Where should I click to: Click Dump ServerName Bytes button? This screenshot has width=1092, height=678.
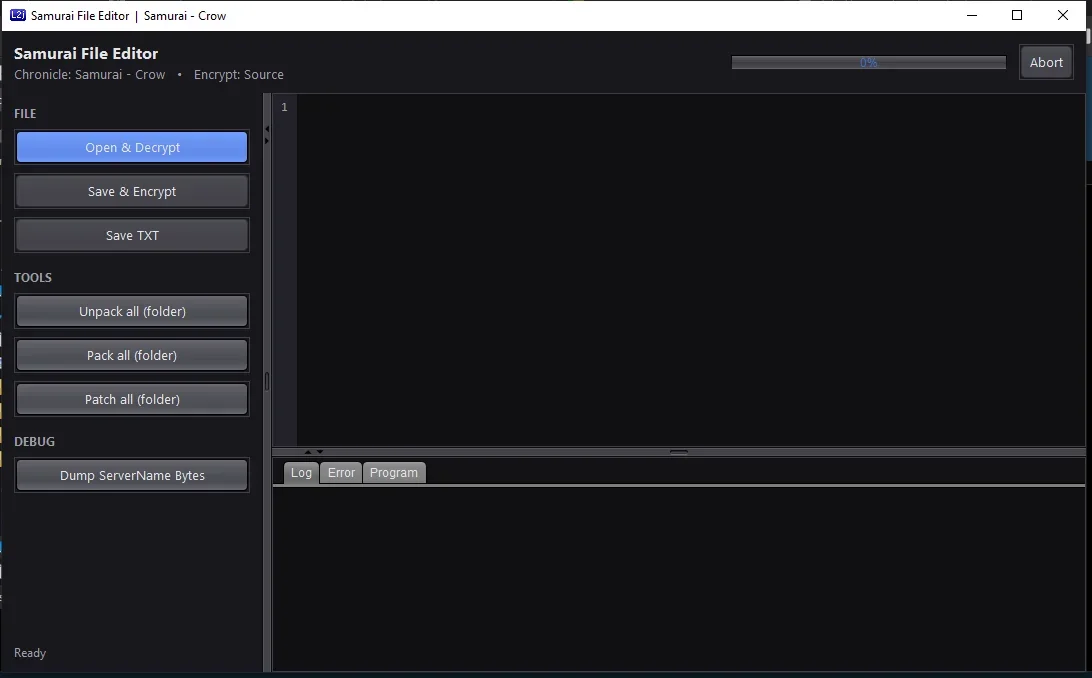132,475
